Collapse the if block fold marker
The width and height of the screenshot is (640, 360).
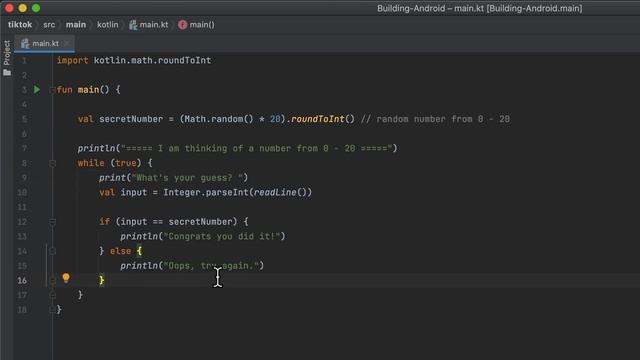click(x=52, y=222)
